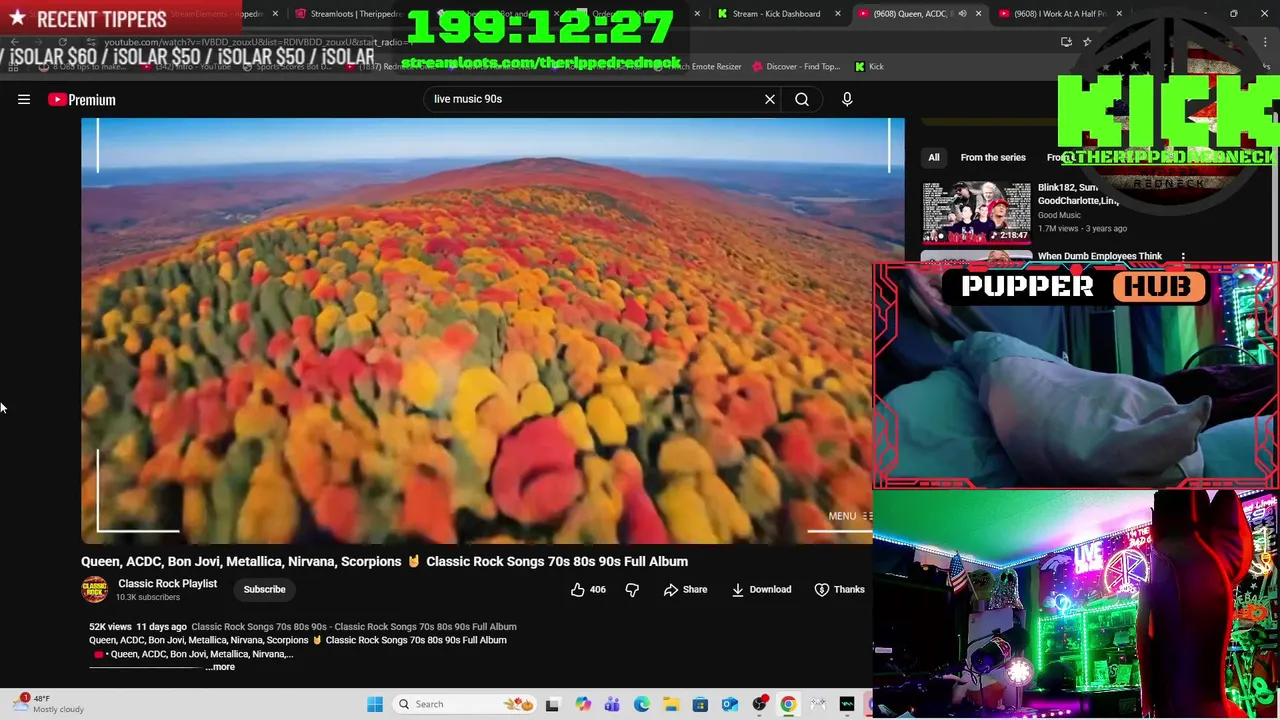Click the '10.3K subscribers' text

tap(148, 598)
